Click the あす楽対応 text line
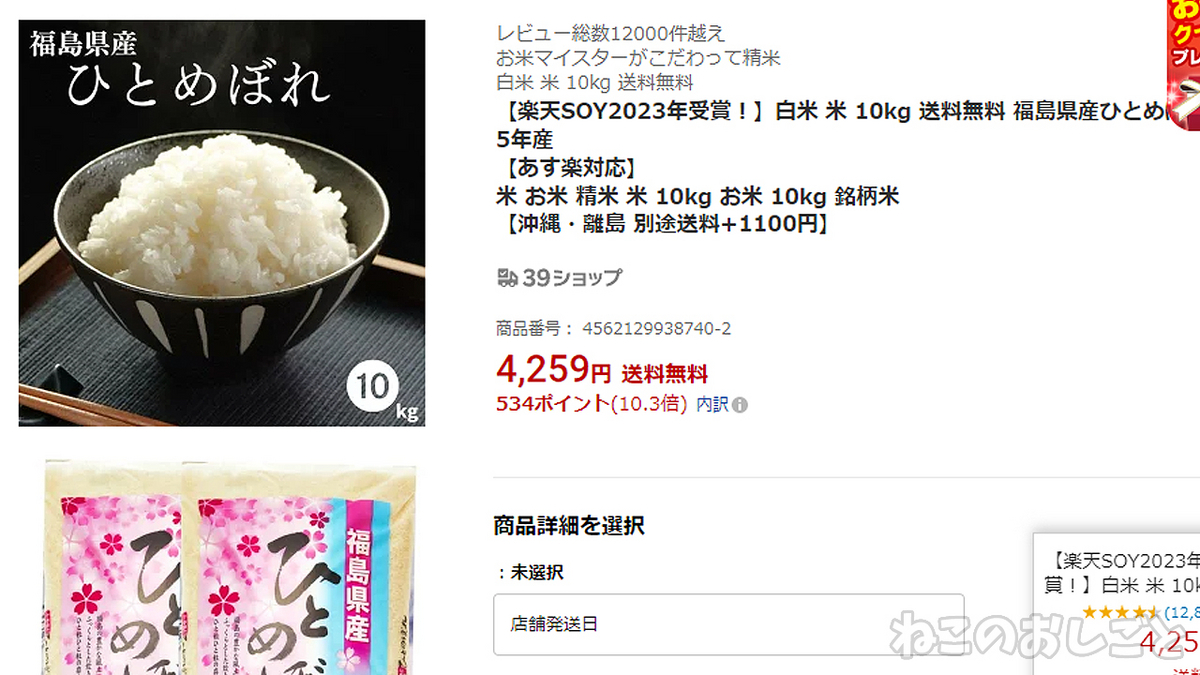The height and width of the screenshot is (675, 1200). [x=566, y=168]
